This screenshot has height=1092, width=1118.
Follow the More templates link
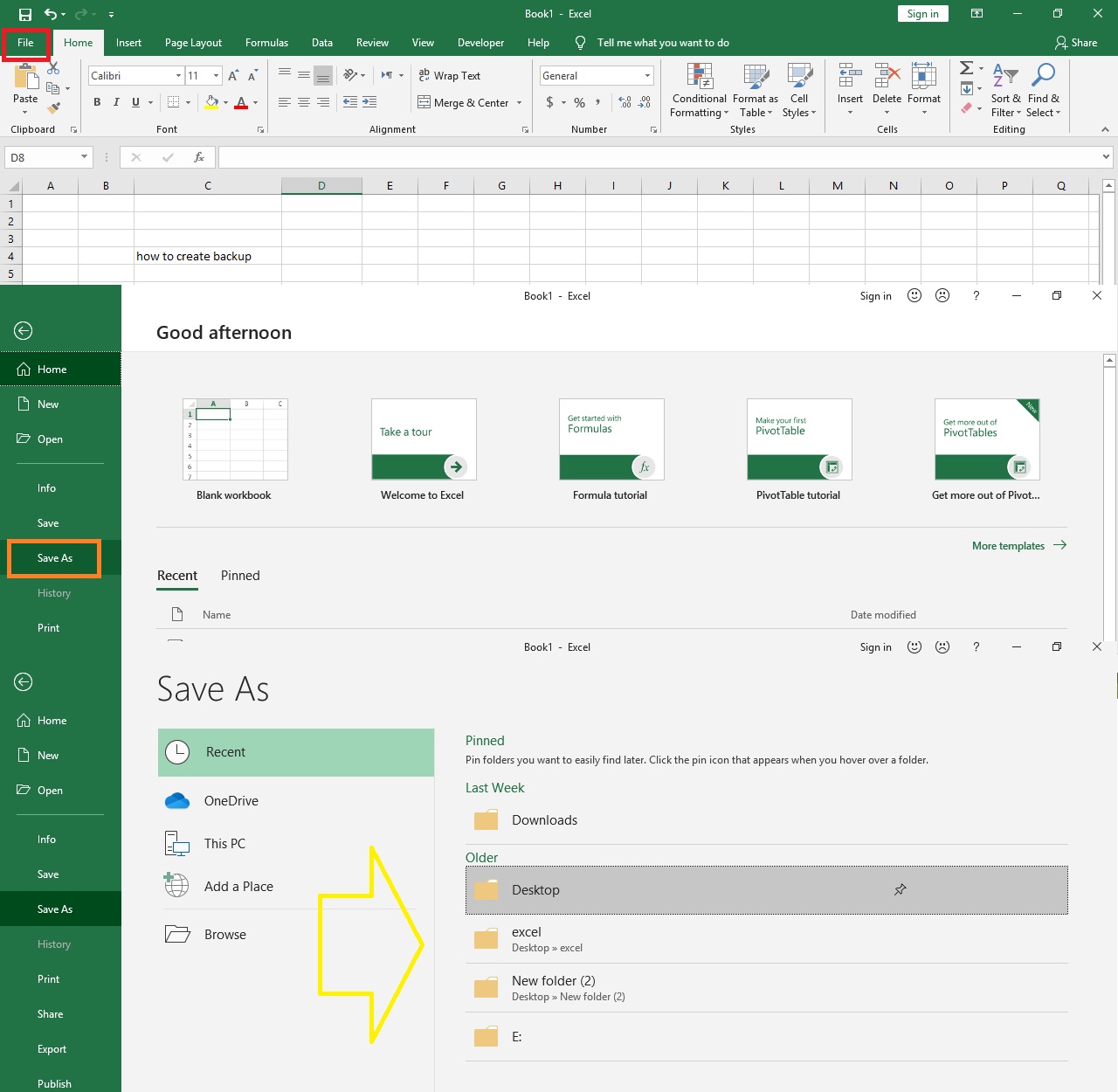click(x=1019, y=545)
